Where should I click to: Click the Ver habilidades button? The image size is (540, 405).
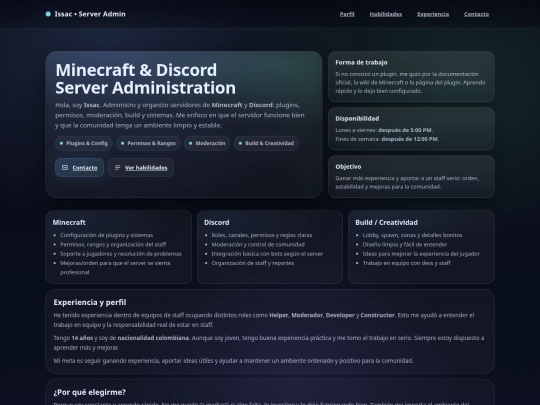click(141, 168)
